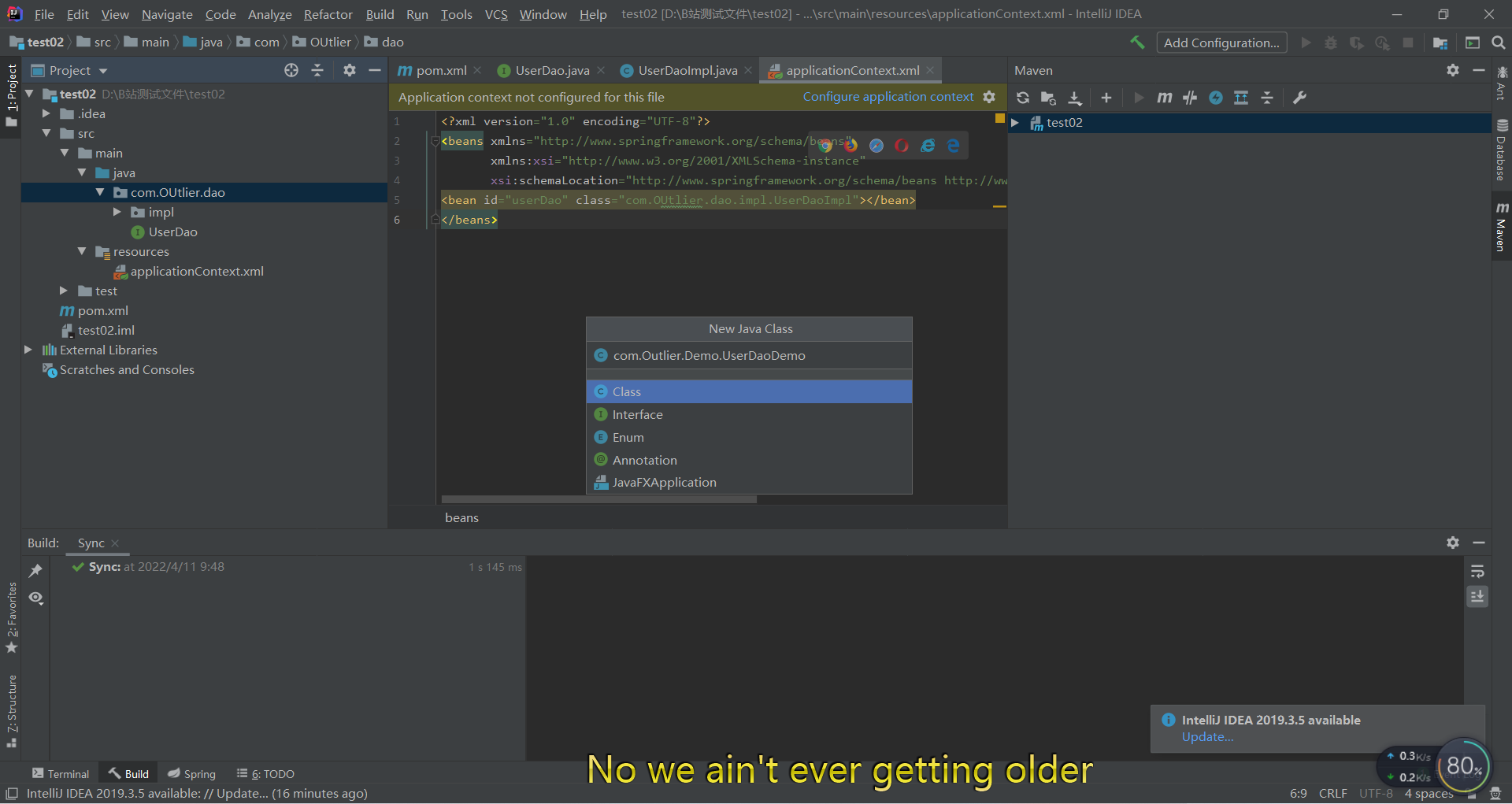Click Reimport All Maven Projects icon
Image resolution: width=1512 pixels, height=804 pixels.
click(x=1022, y=98)
